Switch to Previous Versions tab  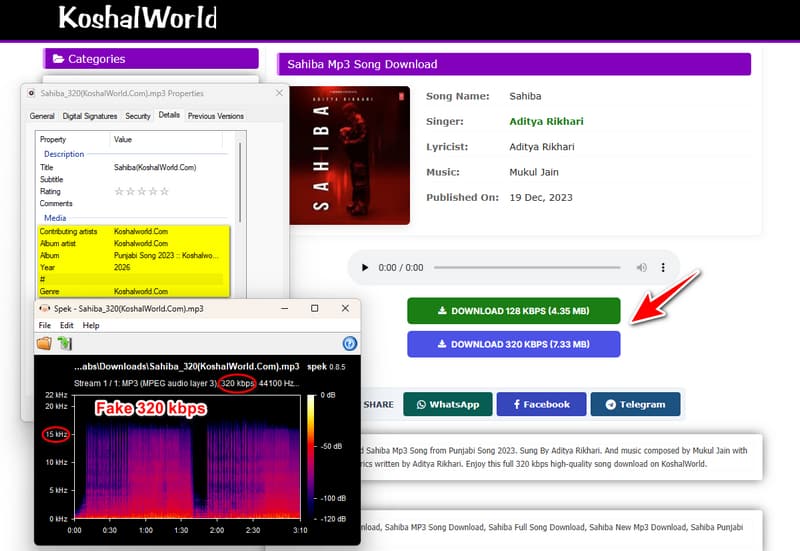tap(216, 116)
